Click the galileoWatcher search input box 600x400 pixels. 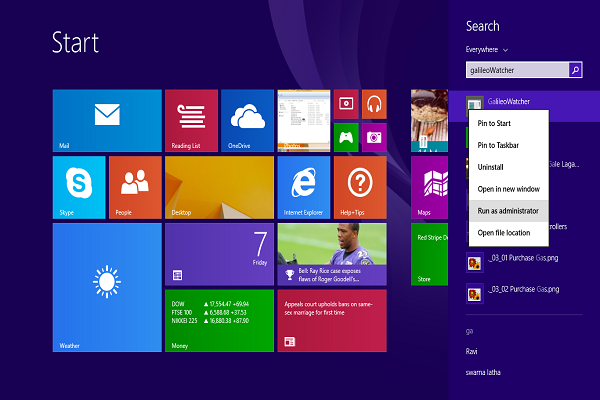tap(517, 70)
